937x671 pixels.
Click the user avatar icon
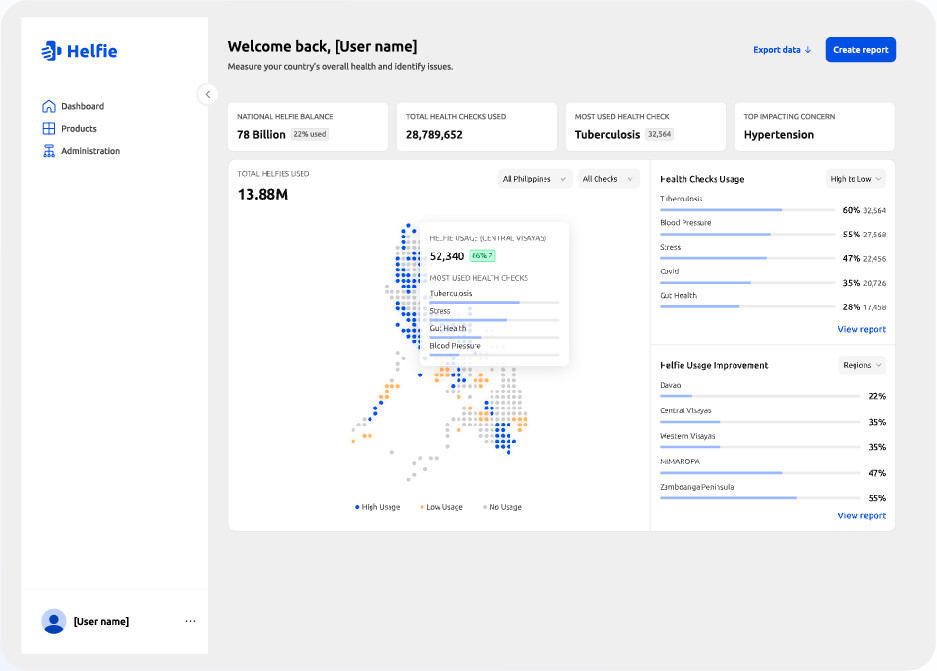(x=54, y=621)
